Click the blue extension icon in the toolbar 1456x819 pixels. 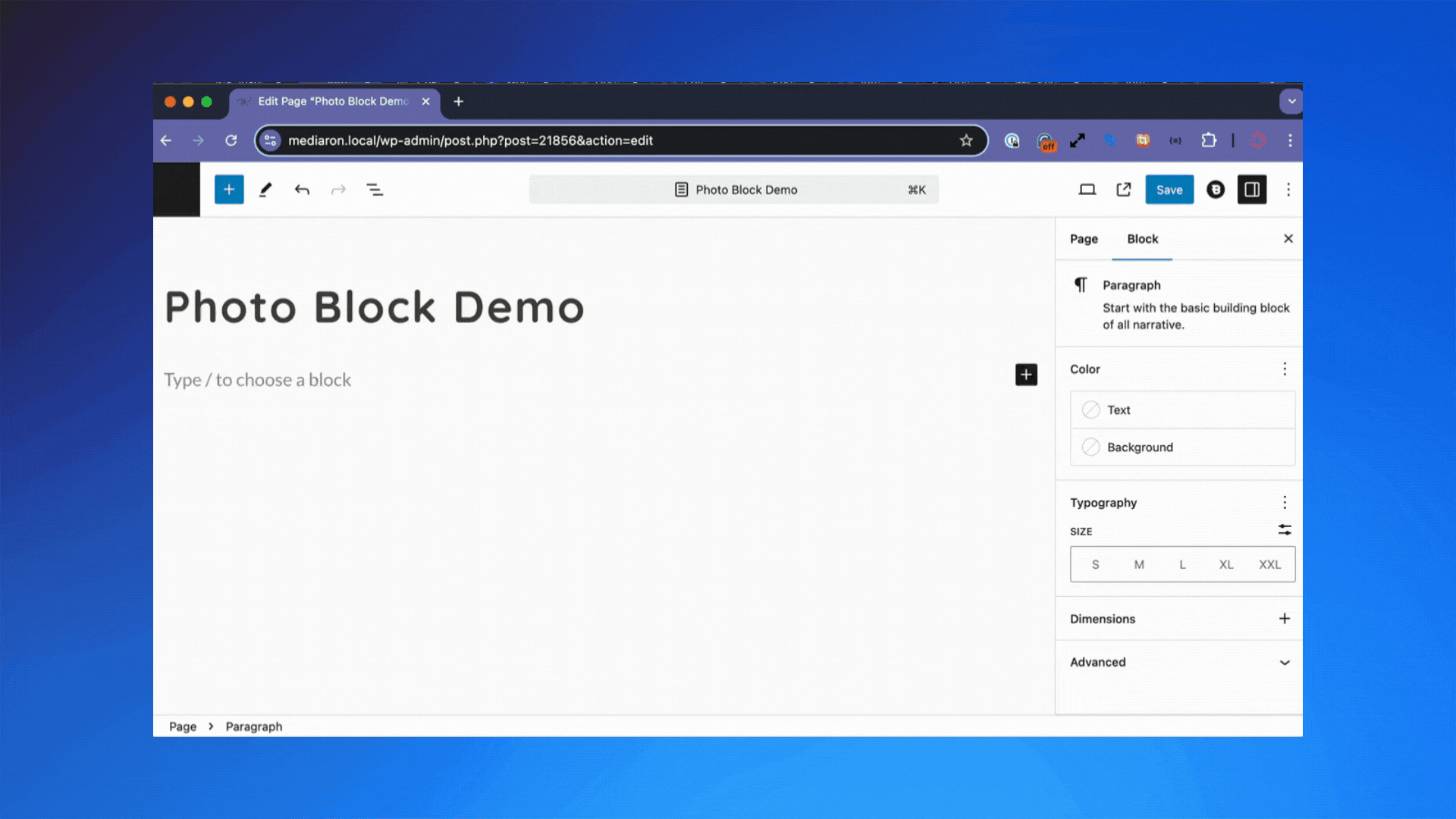(1110, 140)
